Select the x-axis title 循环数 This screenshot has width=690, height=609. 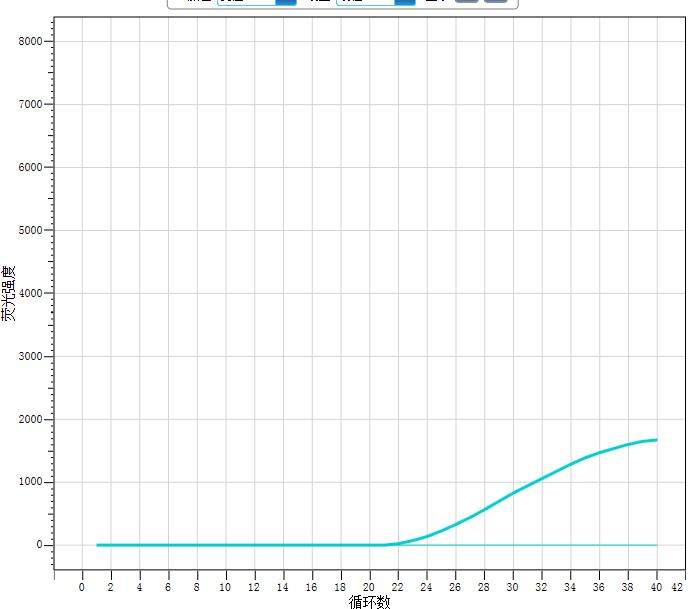pyautogui.click(x=369, y=602)
